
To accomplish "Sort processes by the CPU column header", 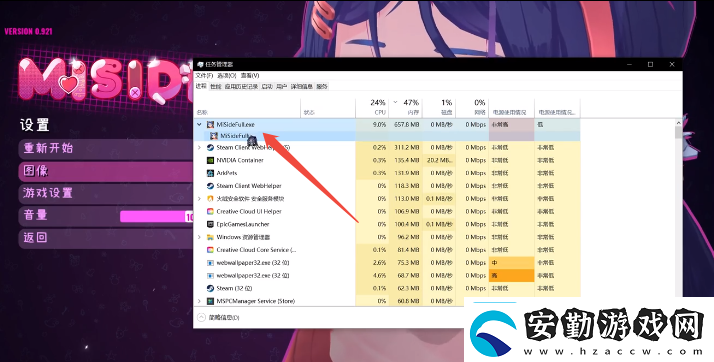I will (372, 107).
